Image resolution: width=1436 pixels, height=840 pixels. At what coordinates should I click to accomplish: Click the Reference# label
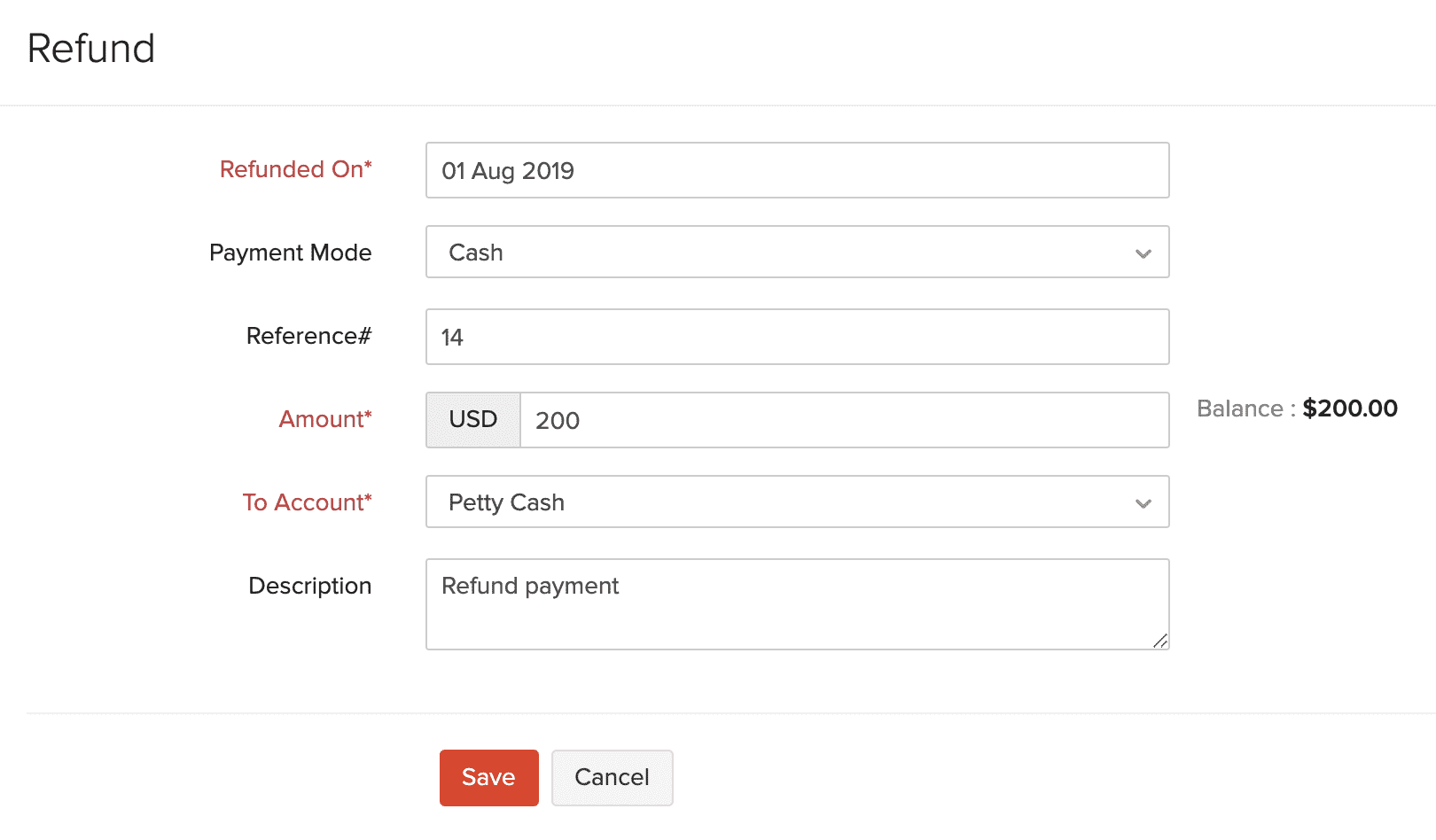308,336
